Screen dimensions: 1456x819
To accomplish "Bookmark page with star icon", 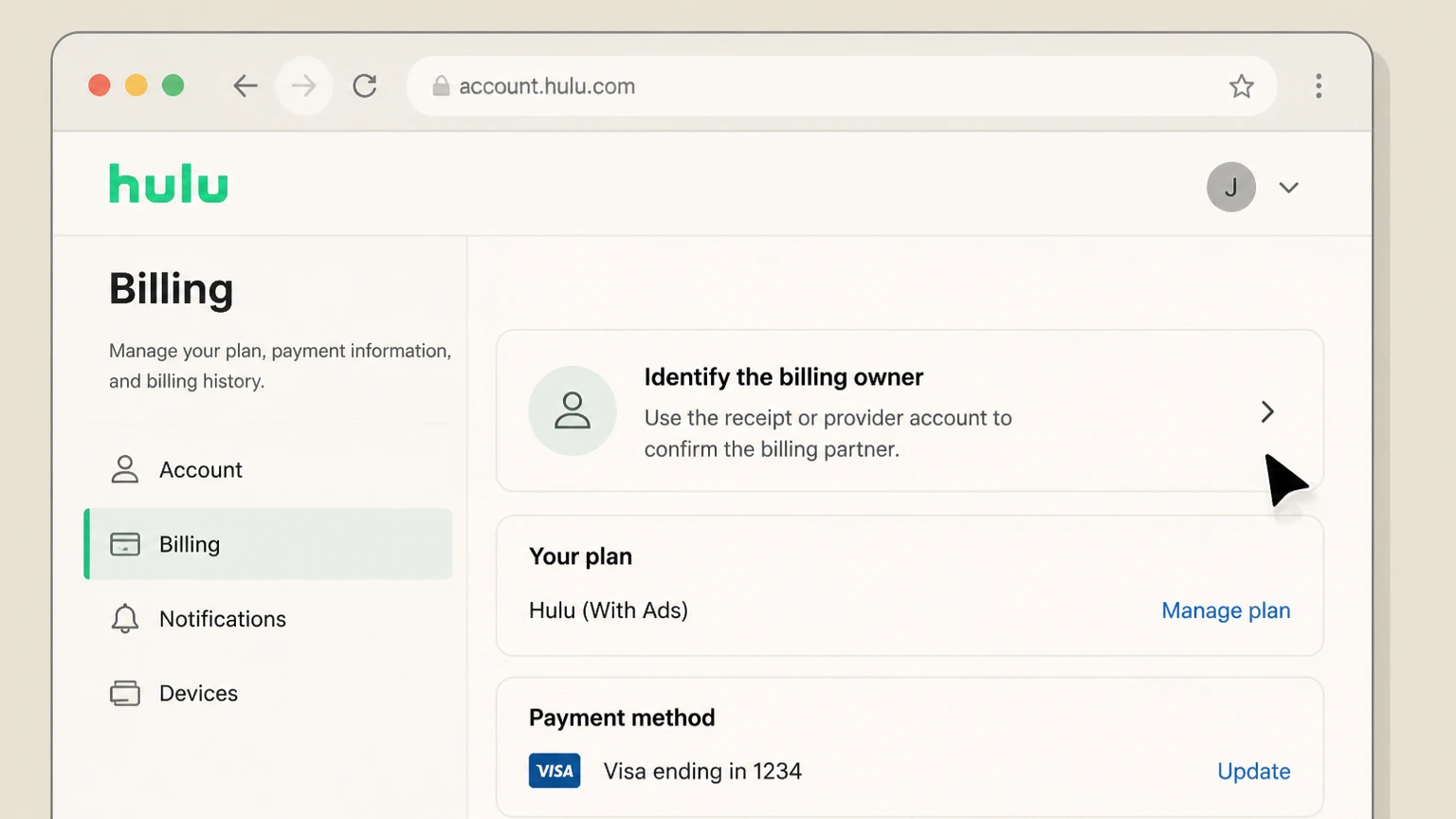I will pos(1242,86).
